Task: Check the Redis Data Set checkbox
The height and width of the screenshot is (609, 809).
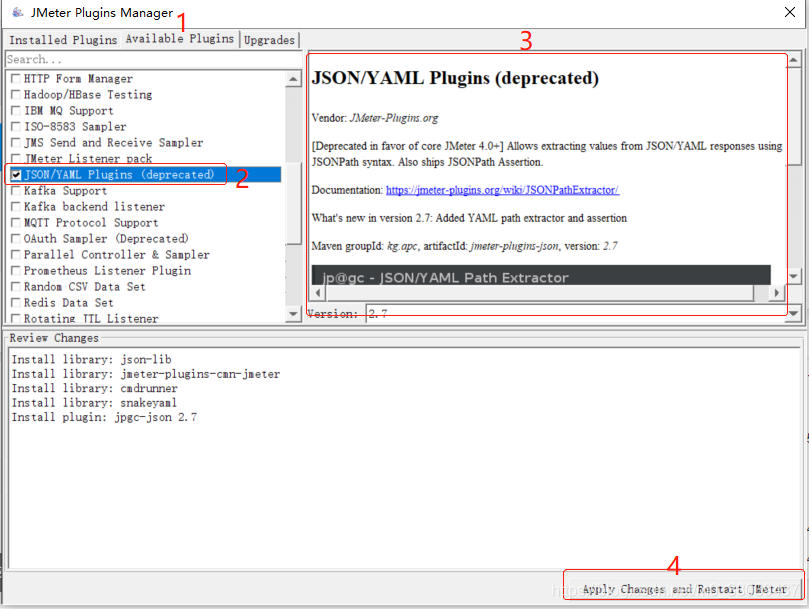Action: 16,302
